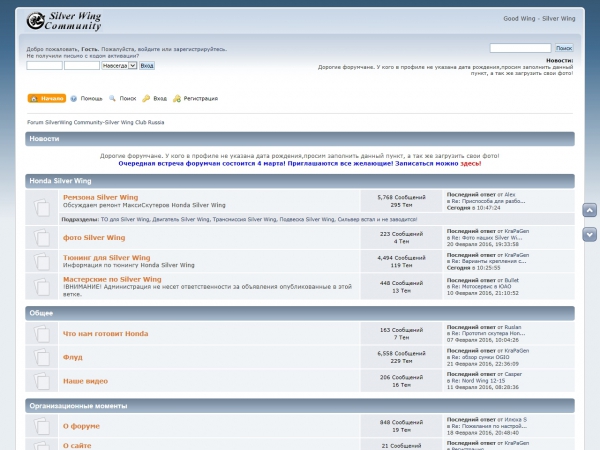The width and height of the screenshot is (600, 450).
Task: Open the Re: Фото наших Silver Wi... last post
Action: click(x=487, y=238)
